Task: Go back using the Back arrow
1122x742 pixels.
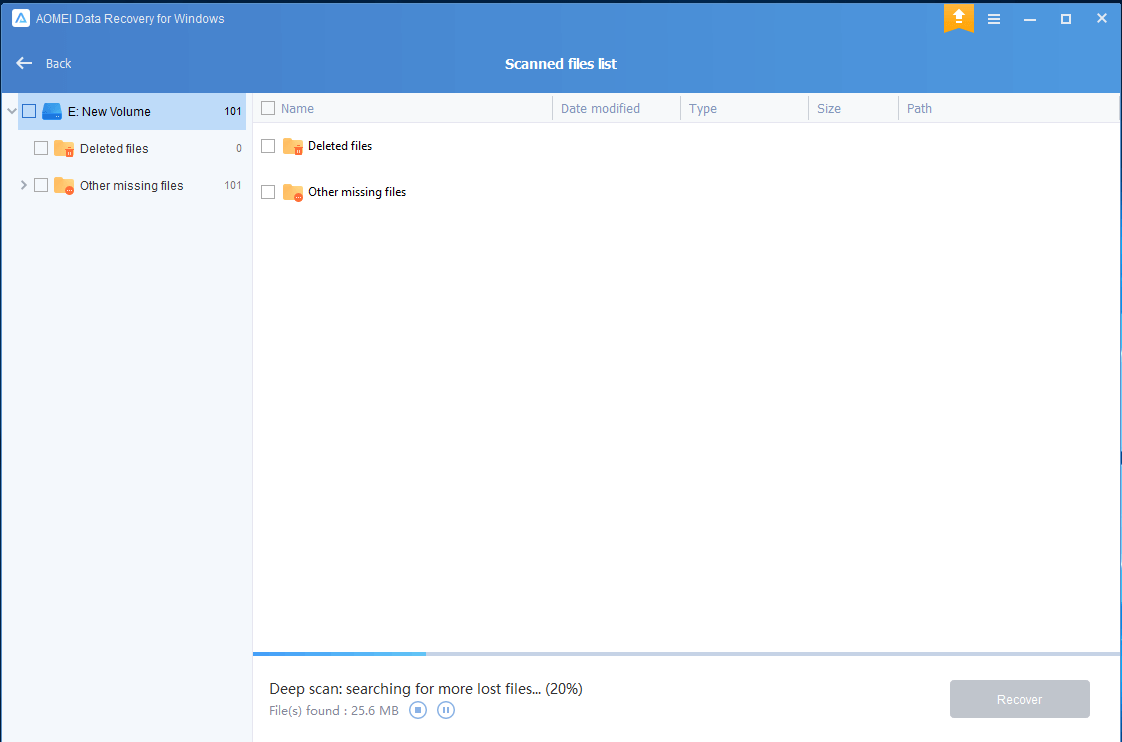Action: click(24, 63)
